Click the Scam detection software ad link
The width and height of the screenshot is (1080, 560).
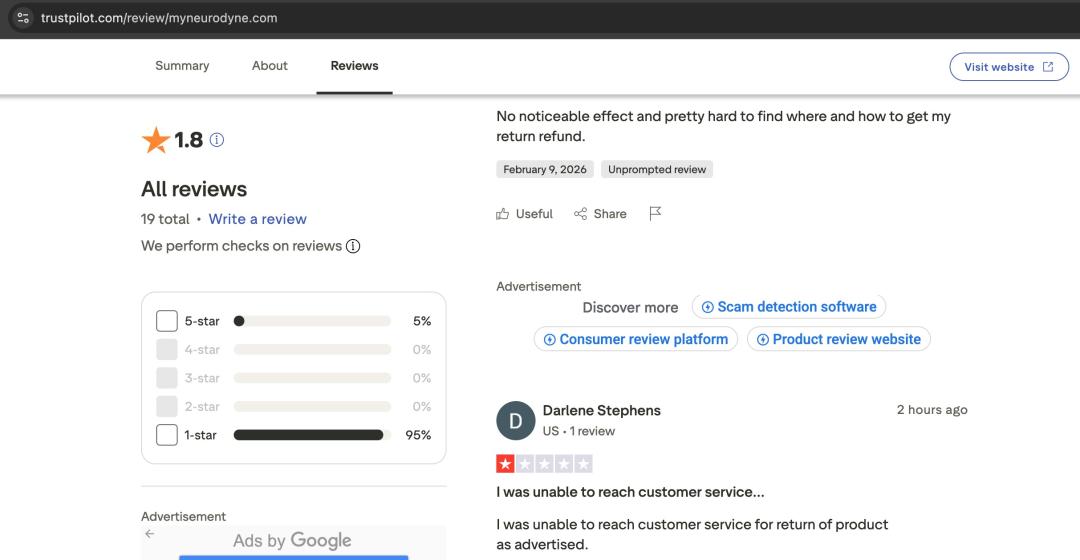click(789, 307)
